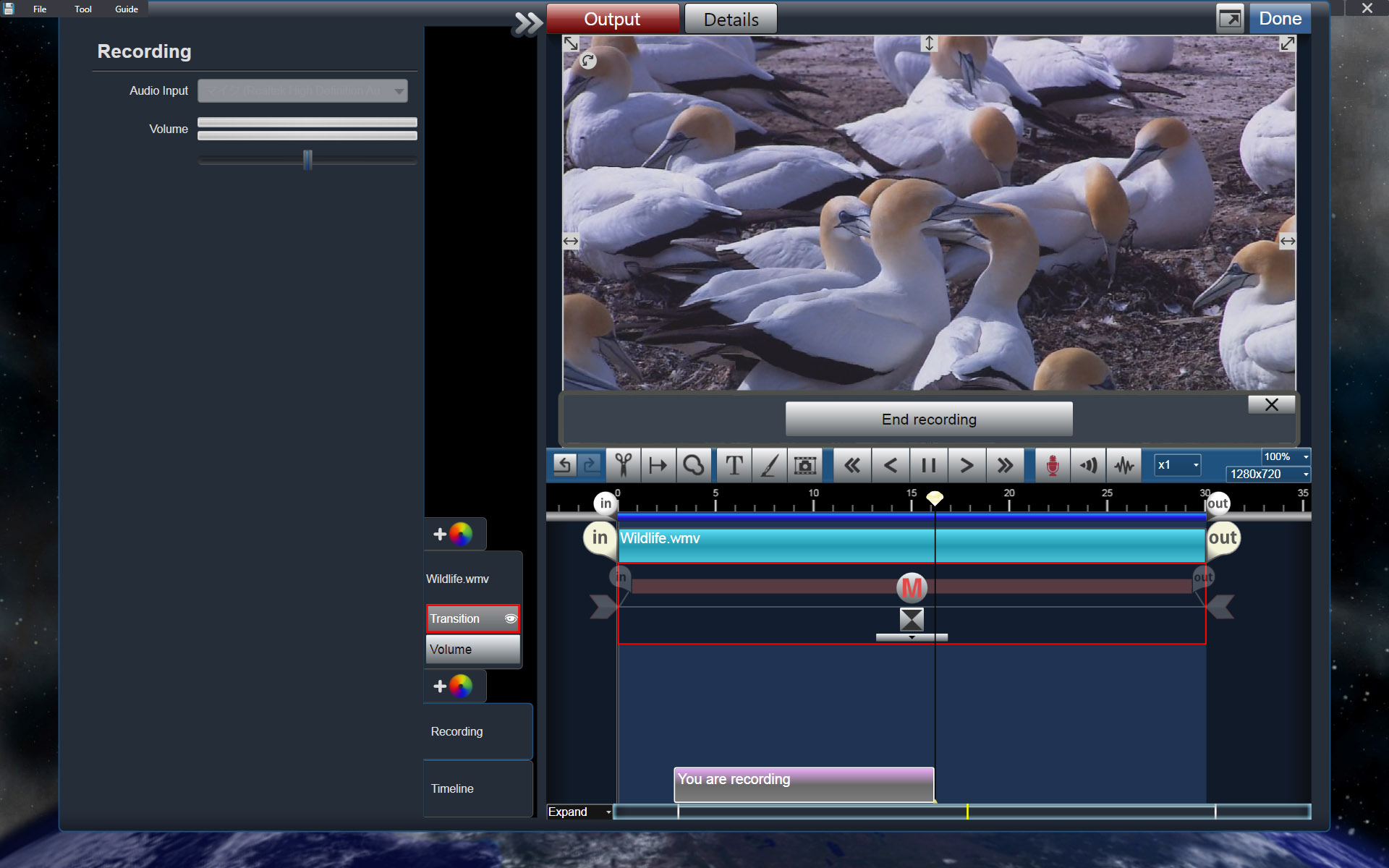Toggle the transition hourglass marker
This screenshot has width=1389, height=868.
[912, 619]
